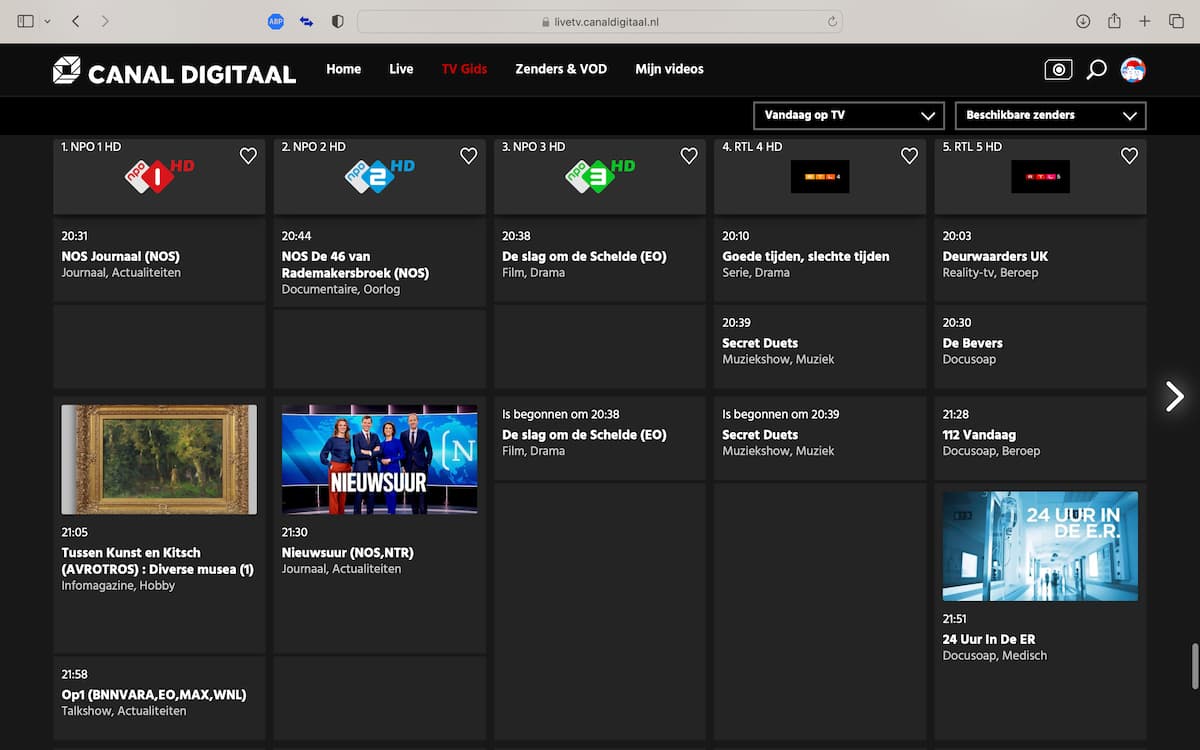Click the profile avatar icon

pos(1133,69)
